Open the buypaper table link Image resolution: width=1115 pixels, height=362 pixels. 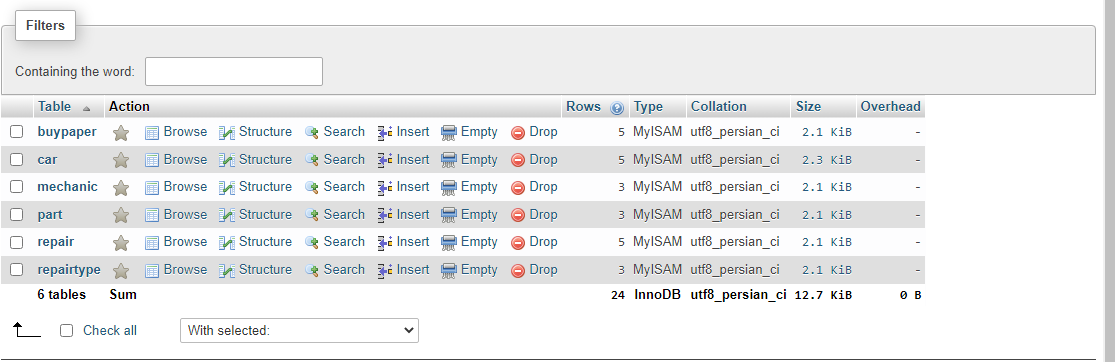(x=67, y=132)
